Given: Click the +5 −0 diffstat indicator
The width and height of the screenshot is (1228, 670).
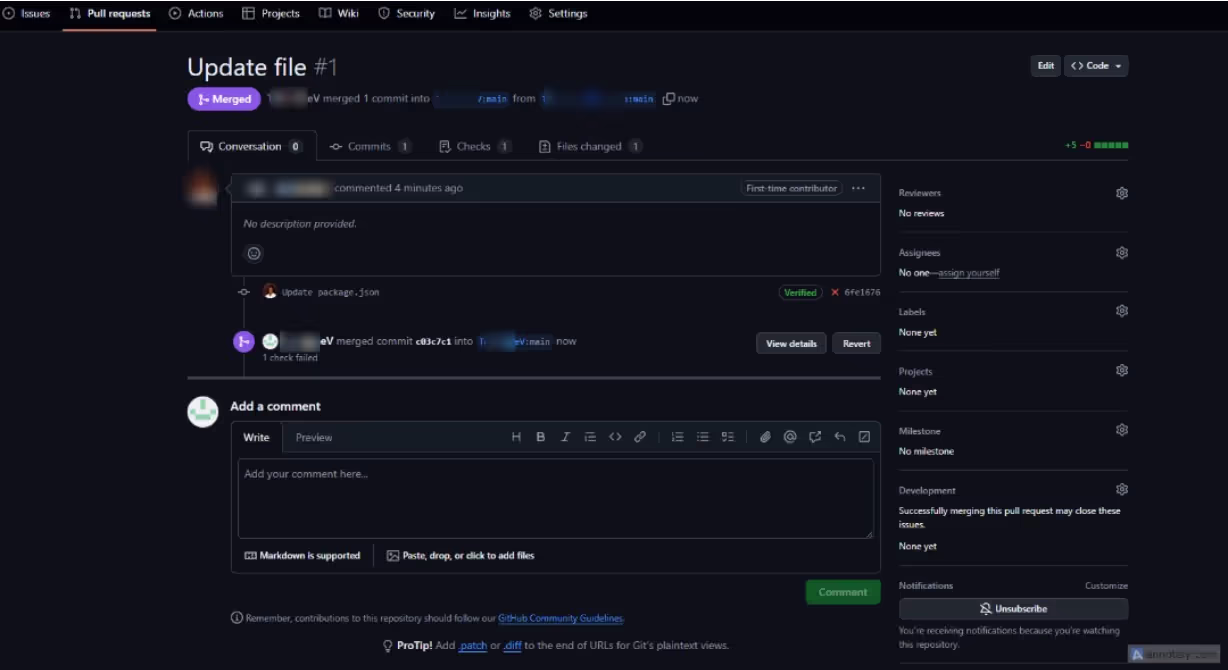Looking at the screenshot, I should click(x=1096, y=146).
